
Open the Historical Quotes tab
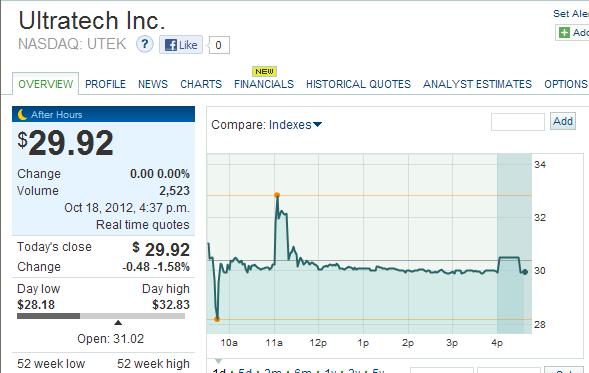click(x=358, y=84)
